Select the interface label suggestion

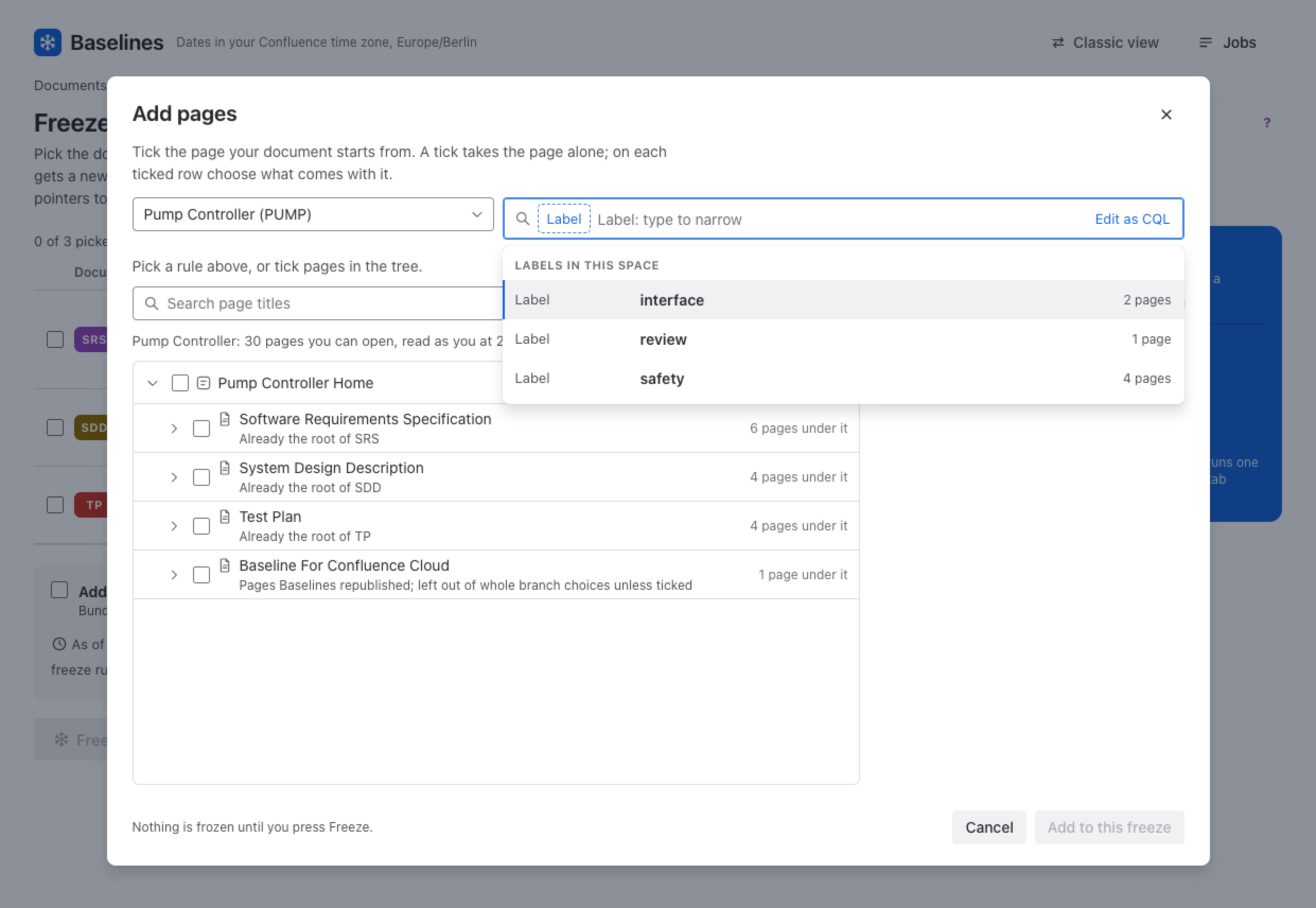(x=844, y=300)
